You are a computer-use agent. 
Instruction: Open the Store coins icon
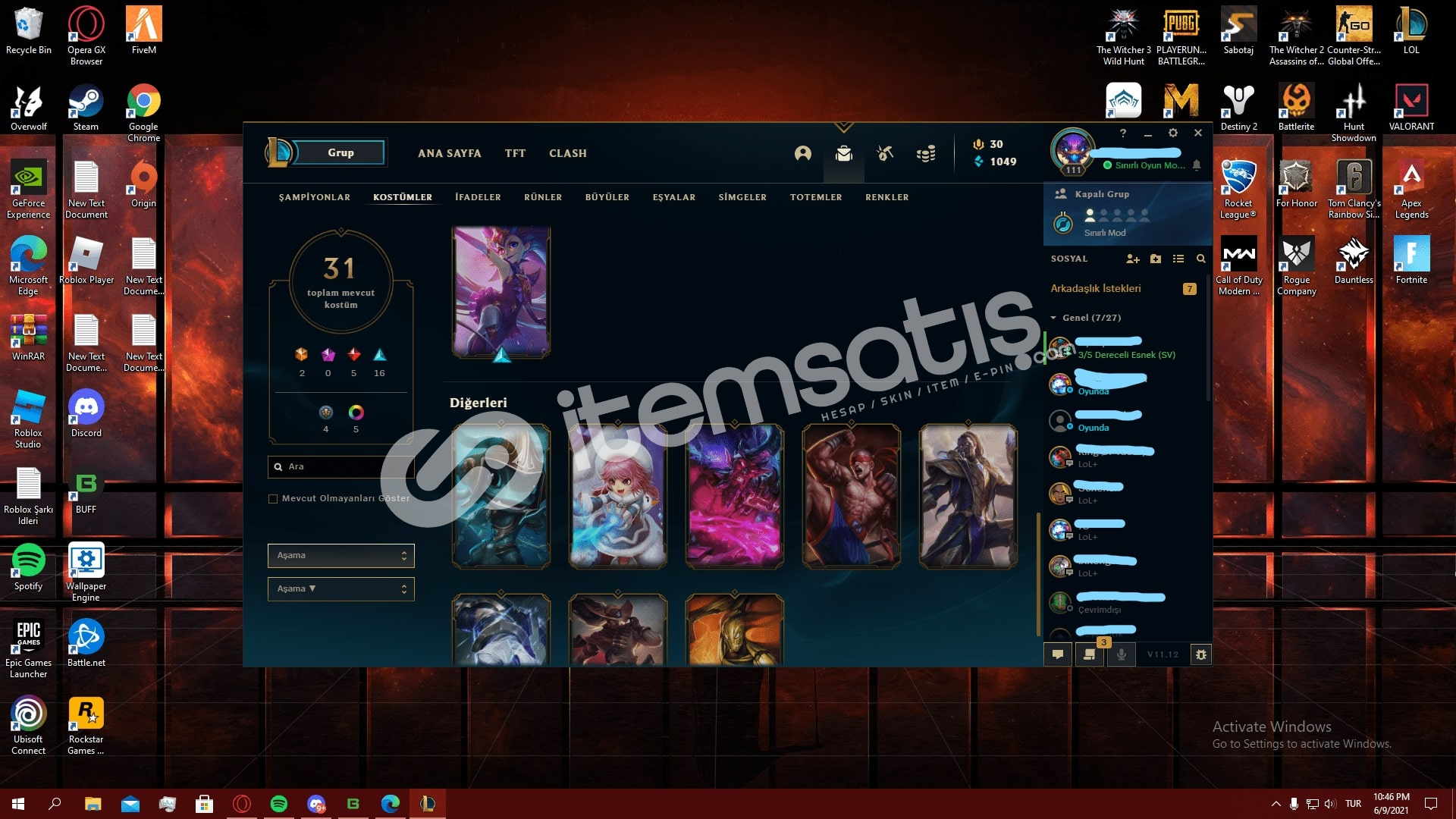point(926,154)
